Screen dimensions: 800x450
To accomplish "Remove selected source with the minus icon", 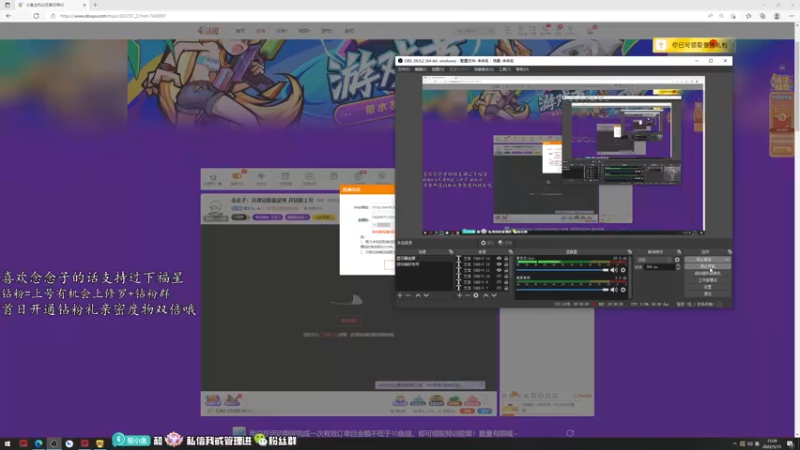I will pyautogui.click(x=468, y=295).
